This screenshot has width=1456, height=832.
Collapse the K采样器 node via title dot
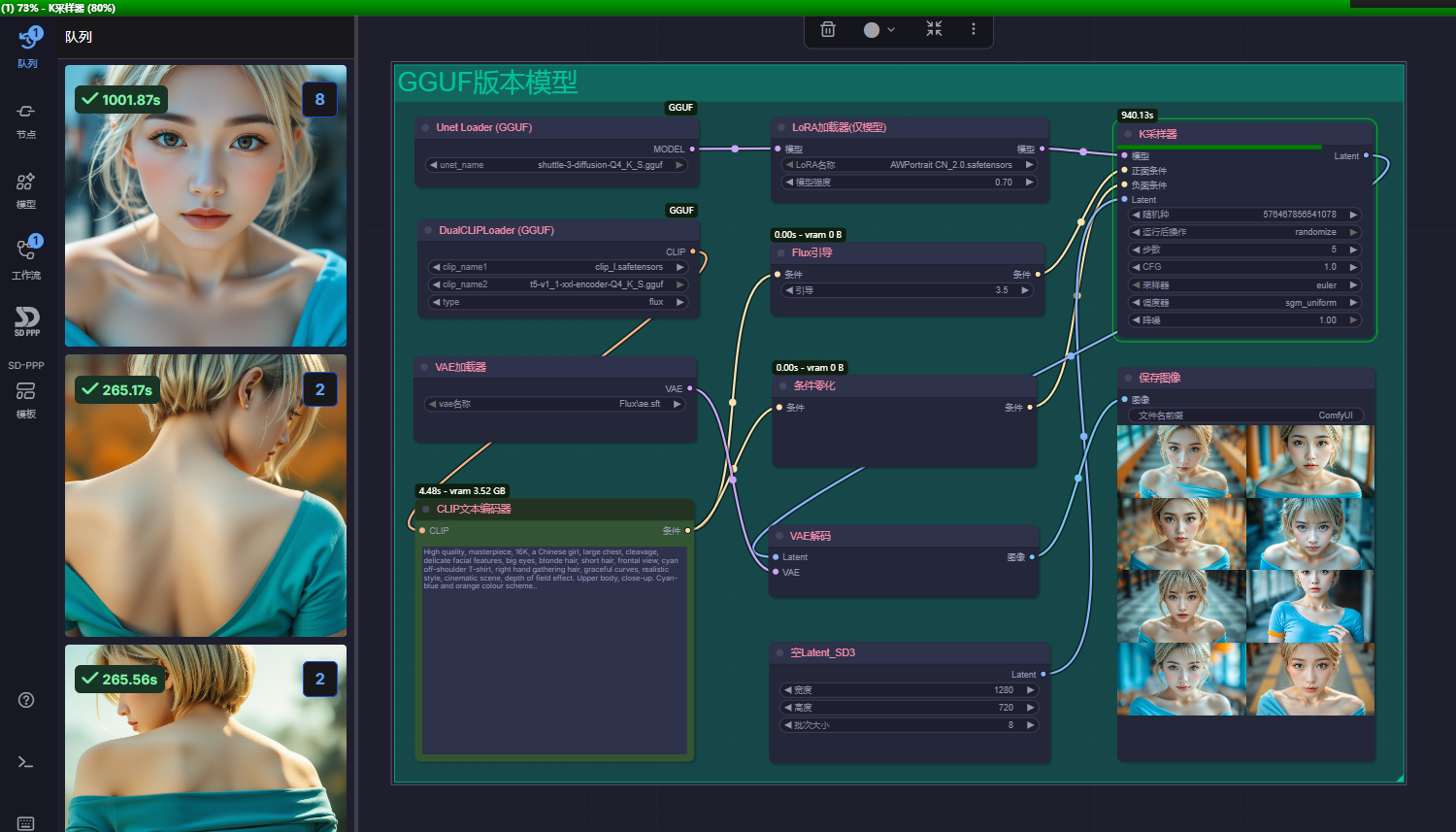(x=1128, y=134)
